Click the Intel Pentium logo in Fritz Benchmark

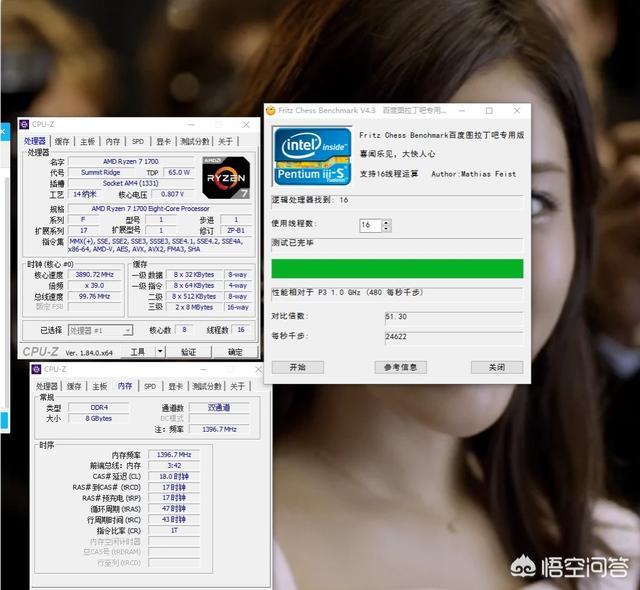click(313, 156)
